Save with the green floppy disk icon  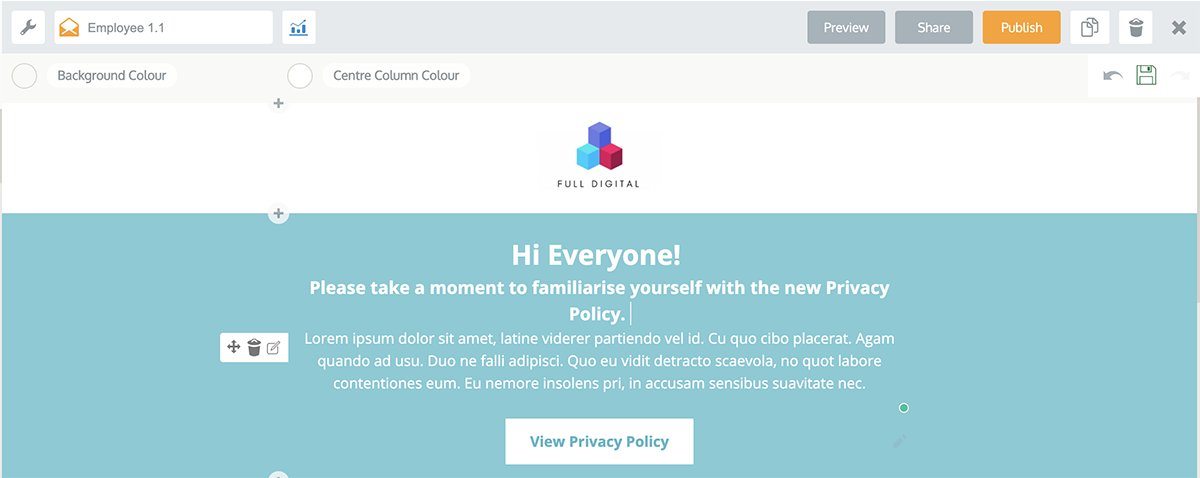tap(1146, 75)
